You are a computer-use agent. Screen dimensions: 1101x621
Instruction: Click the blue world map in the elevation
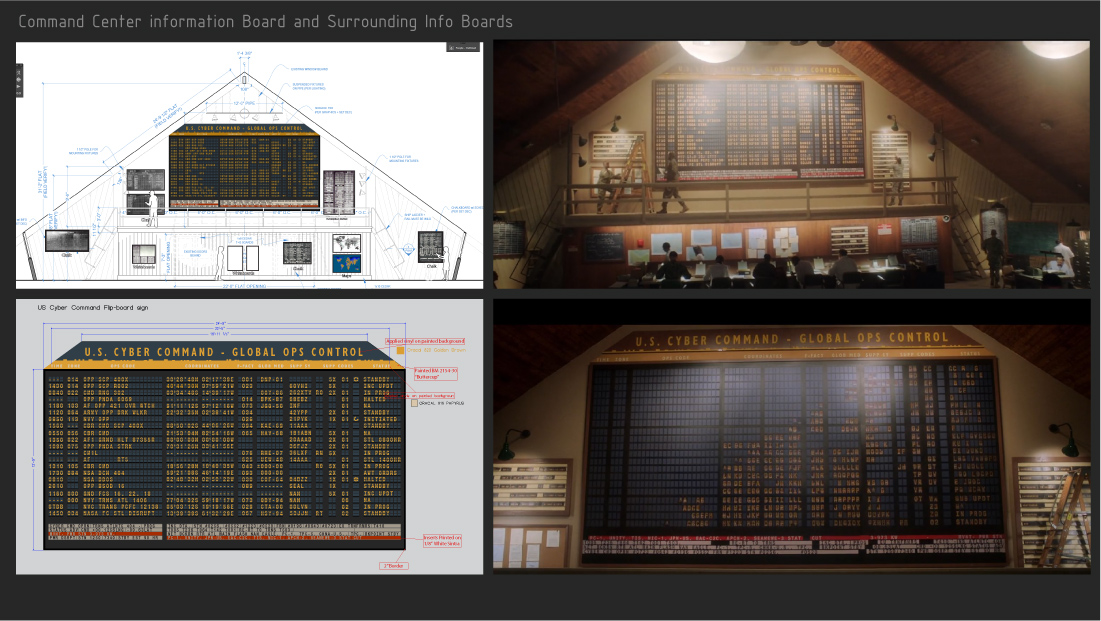pyautogui.click(x=346, y=263)
